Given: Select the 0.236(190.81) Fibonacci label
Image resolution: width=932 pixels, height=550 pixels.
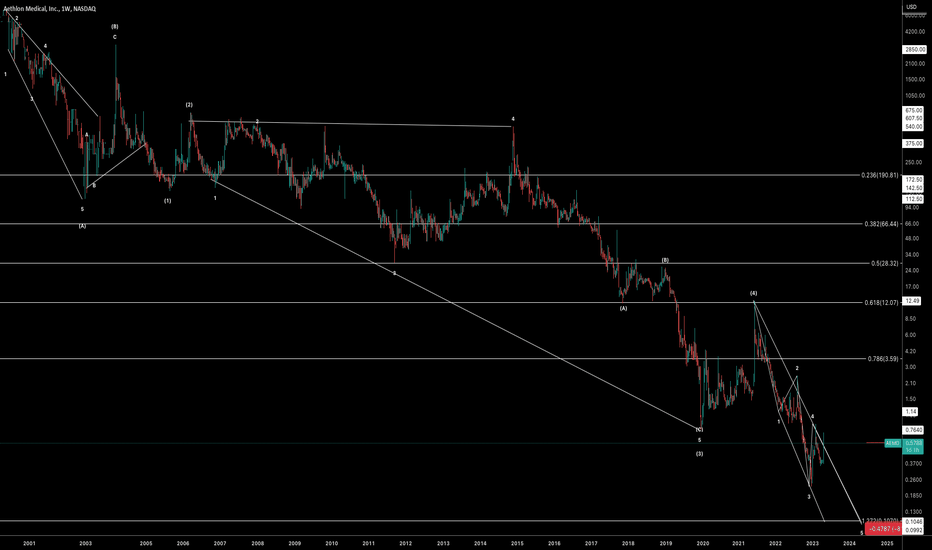Looking at the screenshot, I should pyautogui.click(x=880, y=175).
